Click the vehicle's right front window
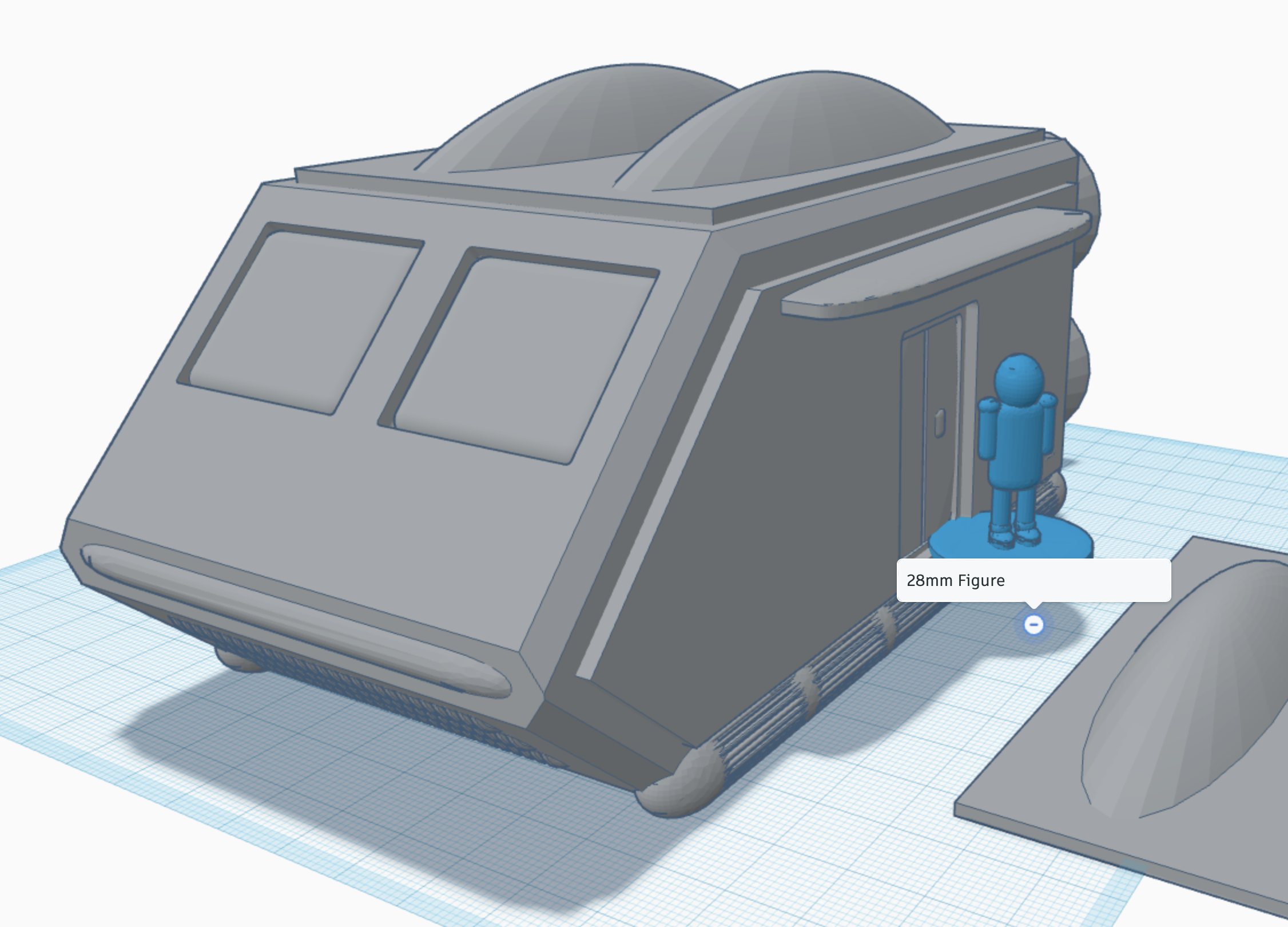1288x927 pixels. [520, 355]
